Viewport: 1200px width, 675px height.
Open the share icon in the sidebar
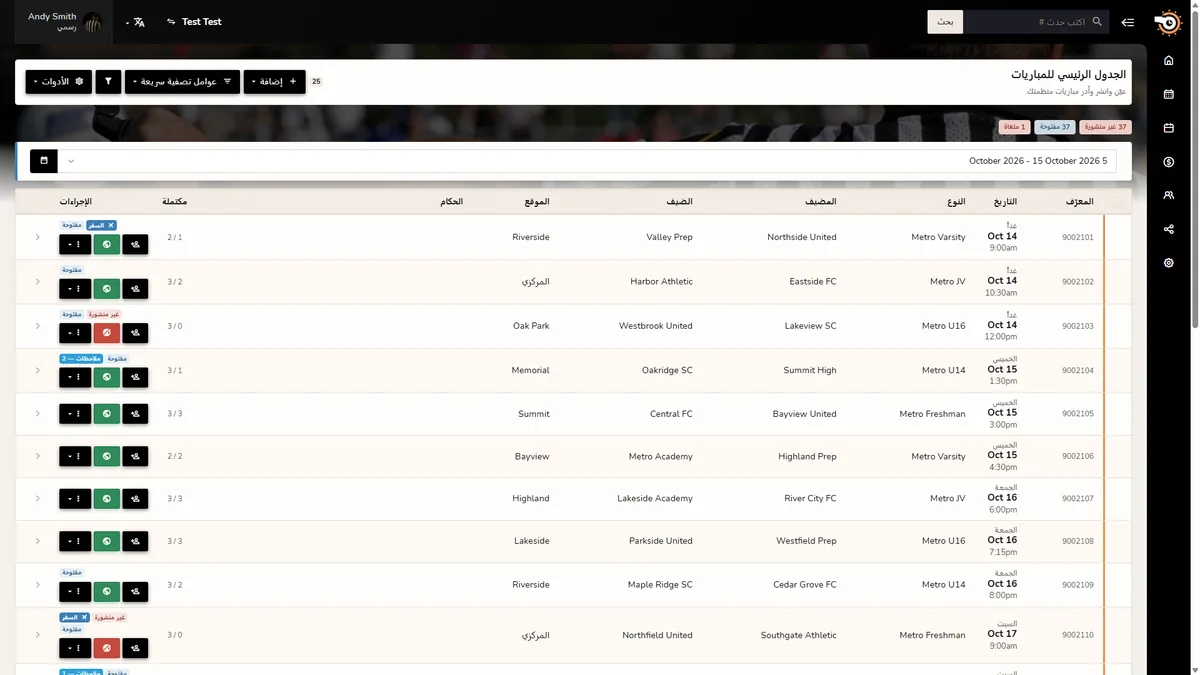[1168, 229]
